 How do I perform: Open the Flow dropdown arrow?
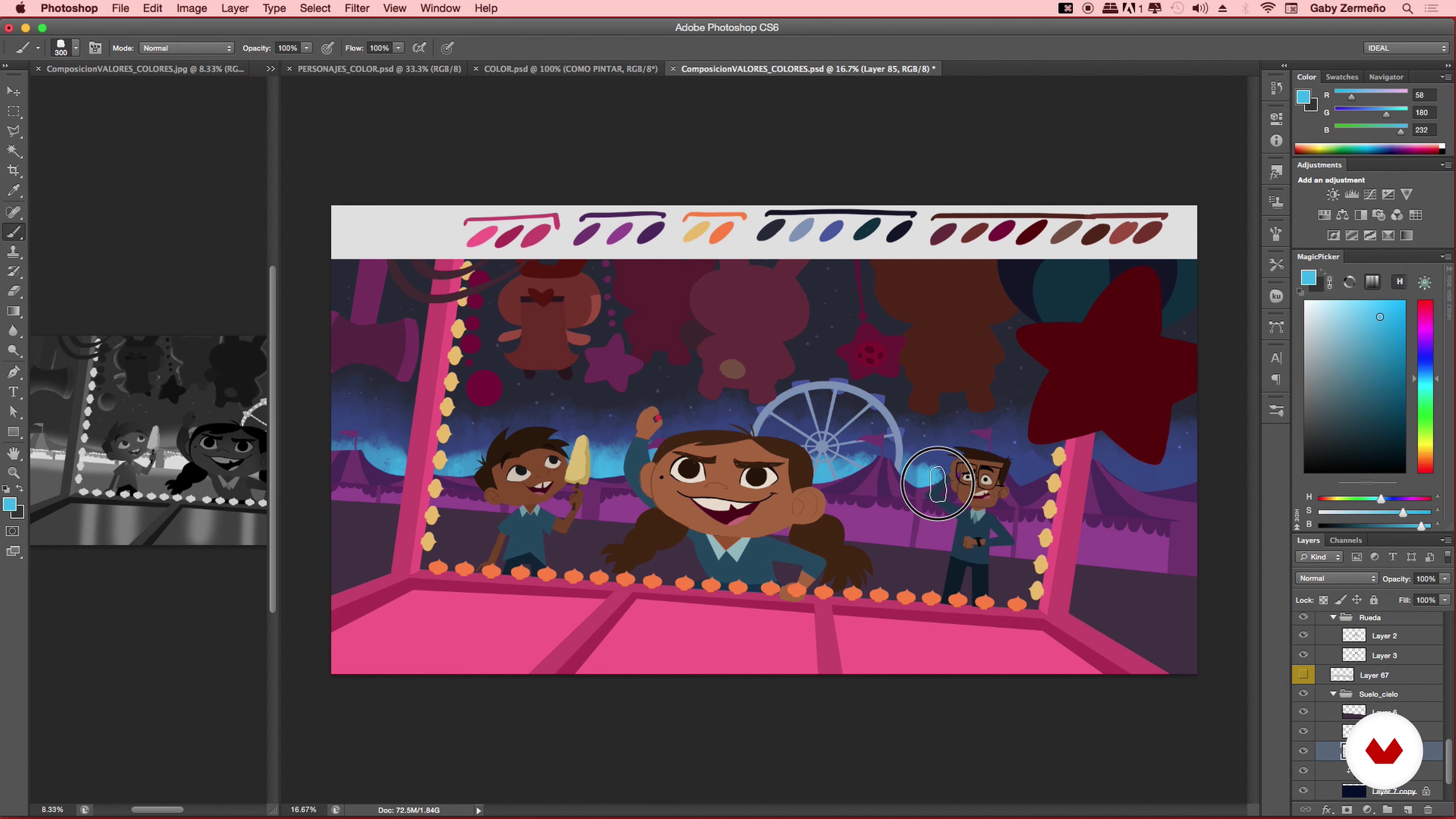399,48
